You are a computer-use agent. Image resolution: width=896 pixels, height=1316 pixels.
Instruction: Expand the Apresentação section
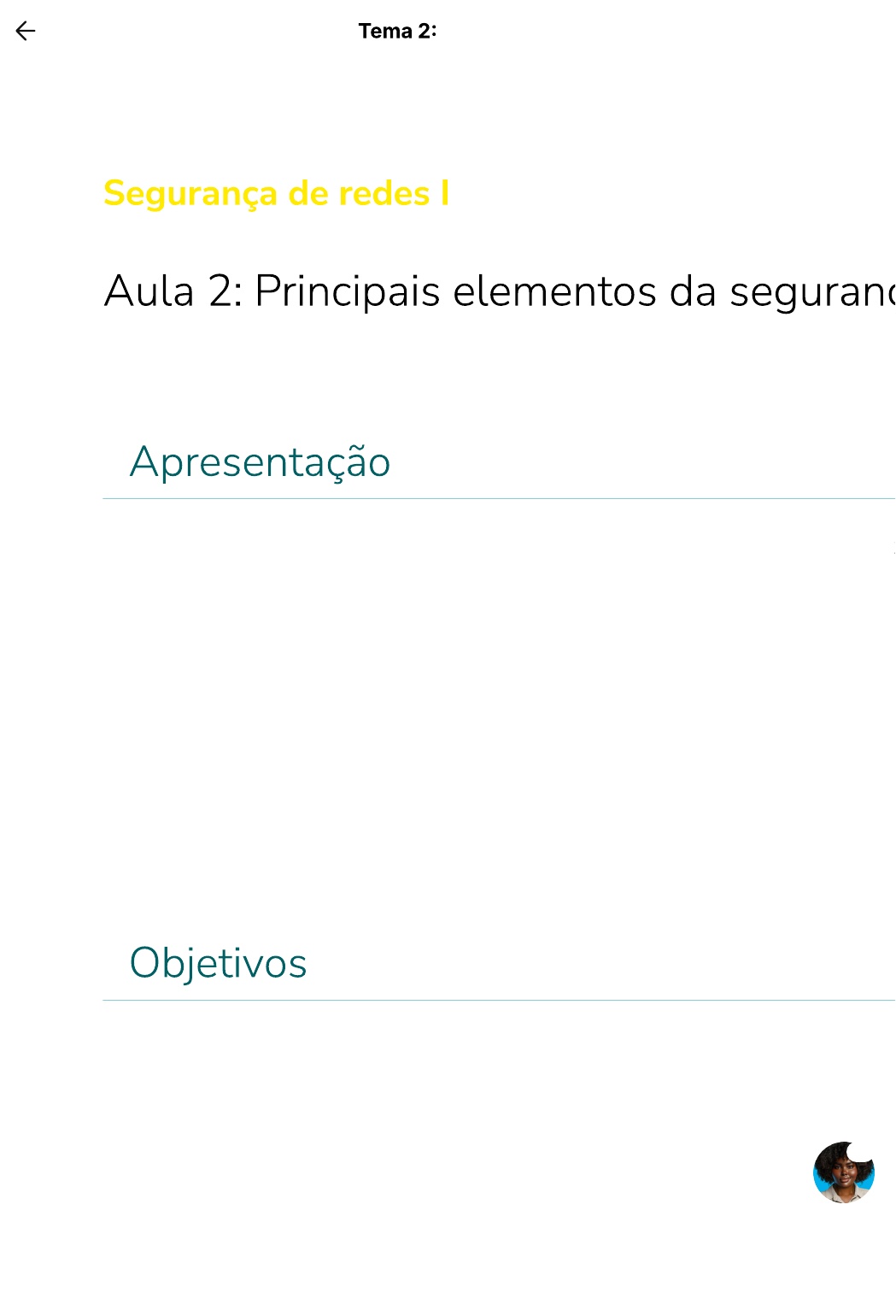coord(260,462)
